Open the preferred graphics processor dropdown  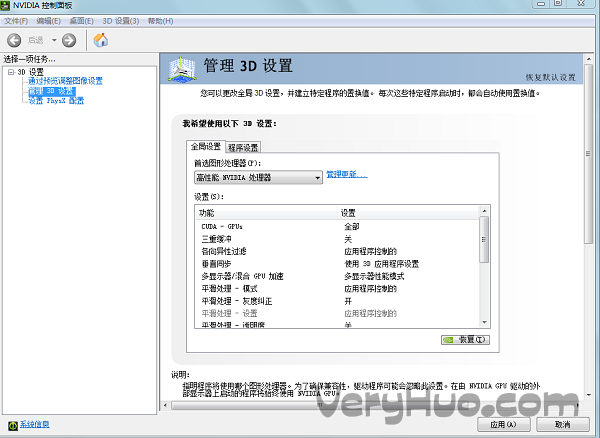coord(258,177)
